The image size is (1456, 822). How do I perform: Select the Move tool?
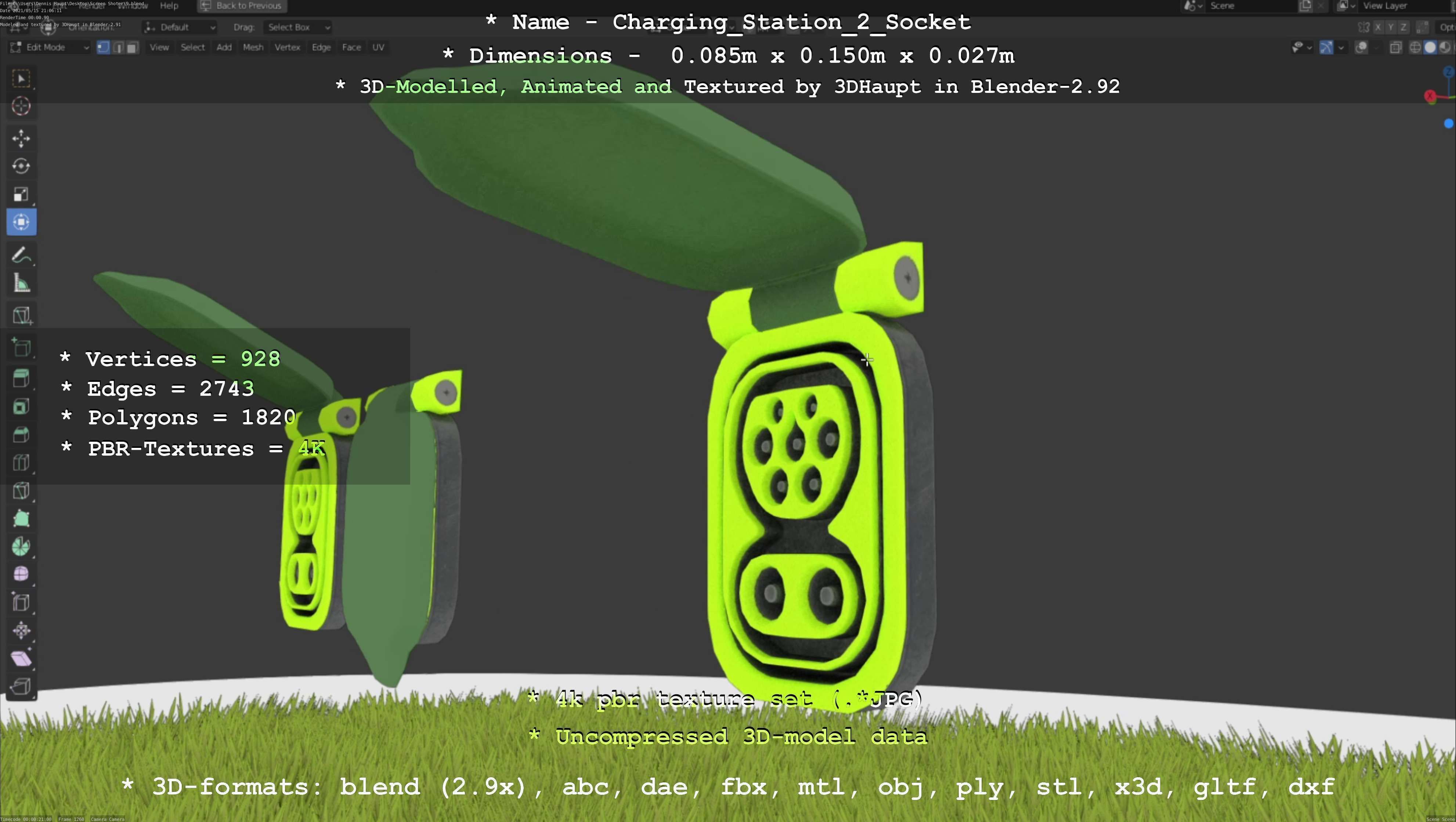pyautogui.click(x=21, y=138)
